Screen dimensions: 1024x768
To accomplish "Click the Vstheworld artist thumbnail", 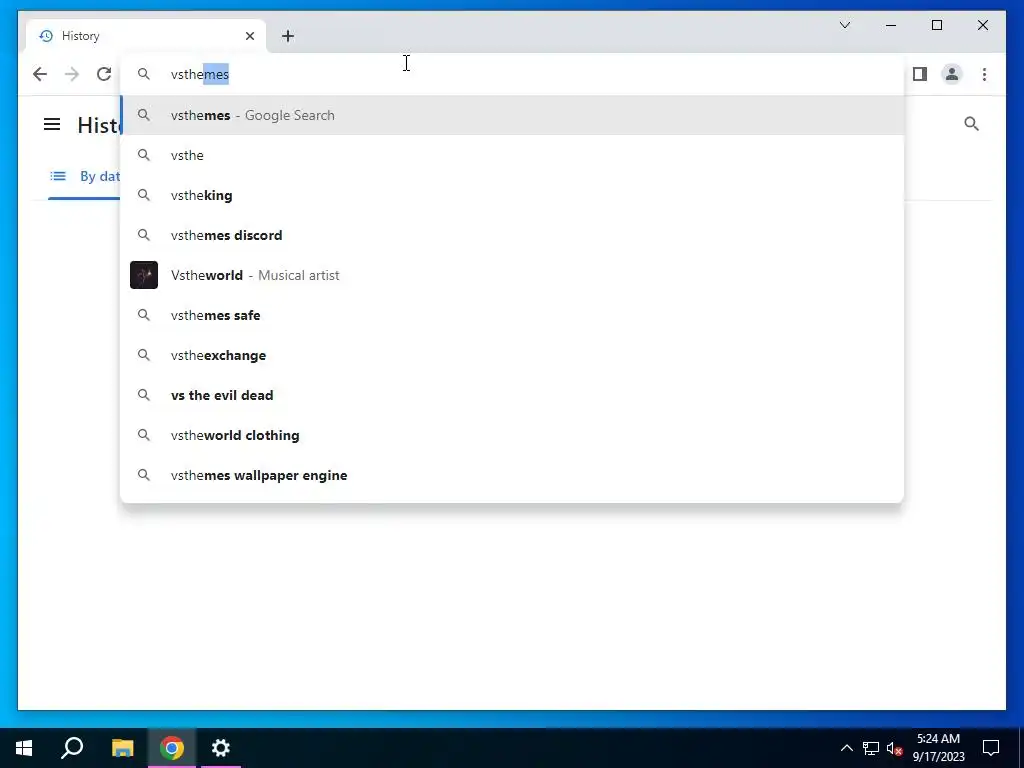I will [x=144, y=275].
